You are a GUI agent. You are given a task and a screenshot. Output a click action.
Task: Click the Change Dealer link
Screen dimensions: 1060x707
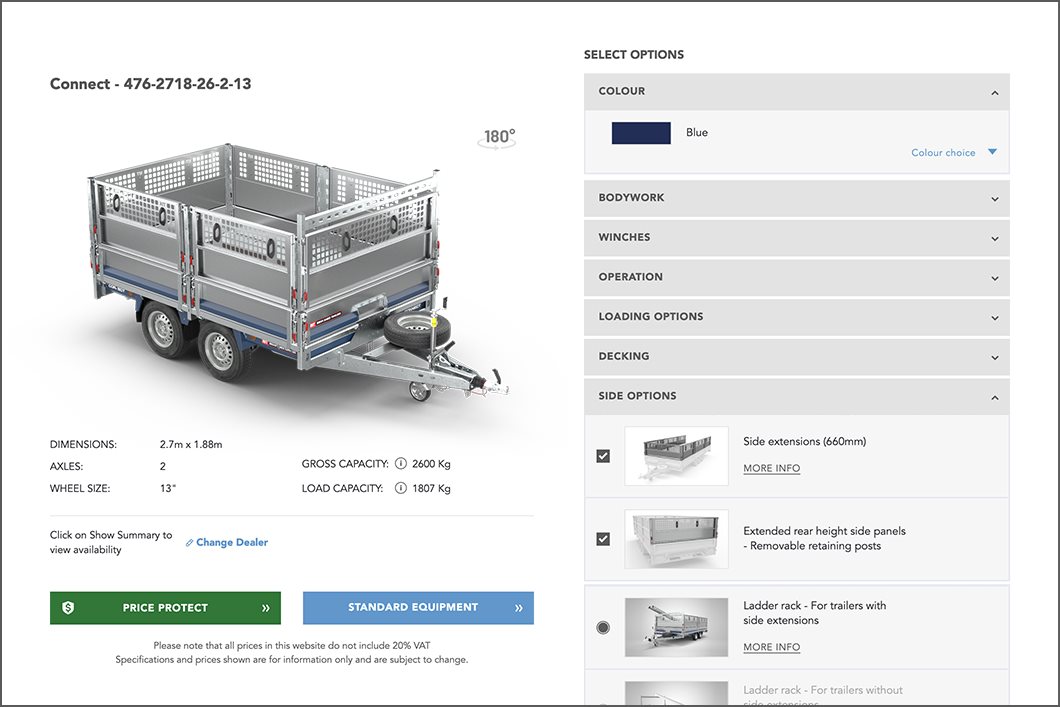(232, 542)
